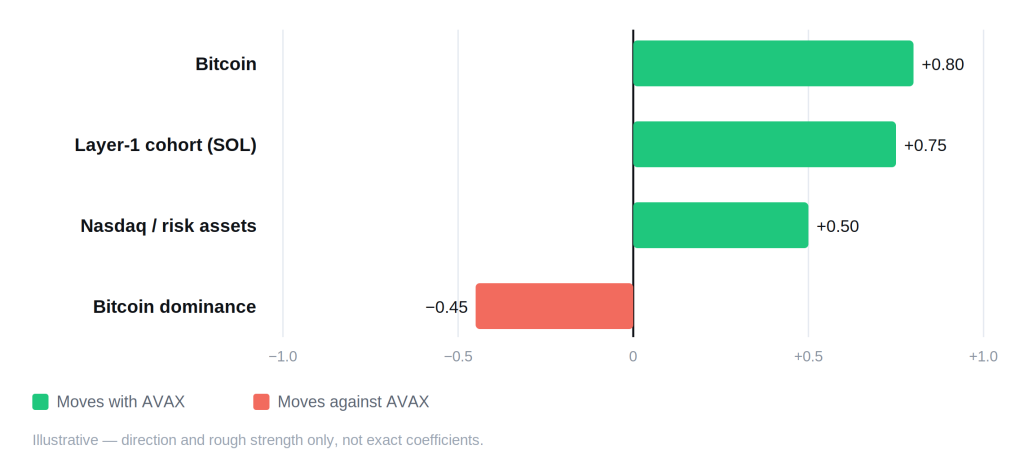Click the +0.50 value label
The height and width of the screenshot is (472, 1024).
(x=837, y=227)
